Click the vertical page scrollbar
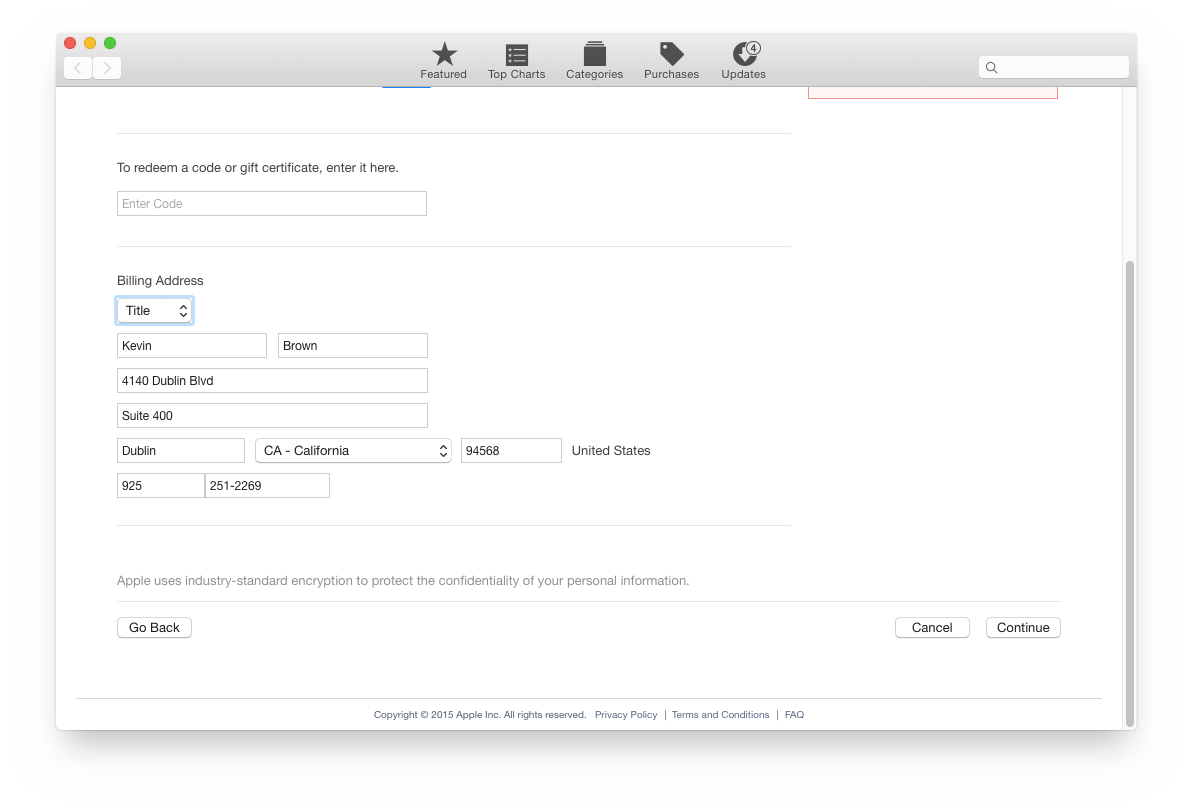Screen dimensions: 1193x810 coord(1130,490)
